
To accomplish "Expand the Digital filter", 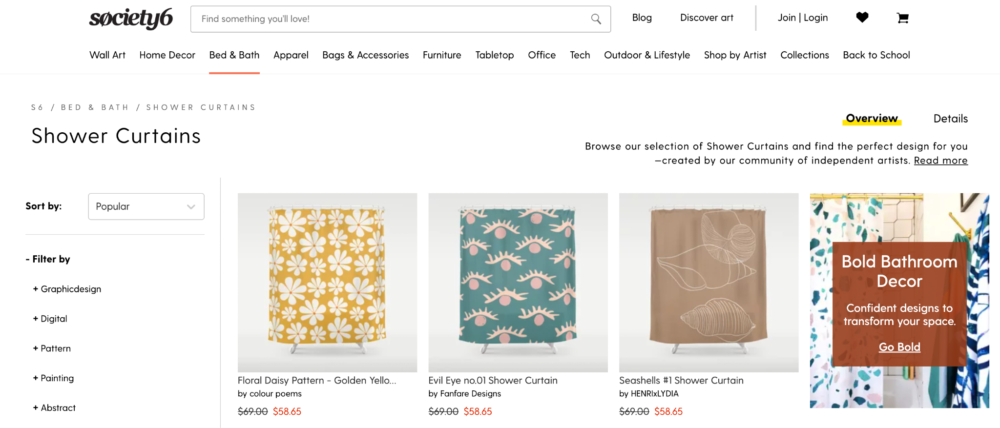I will tap(54, 319).
